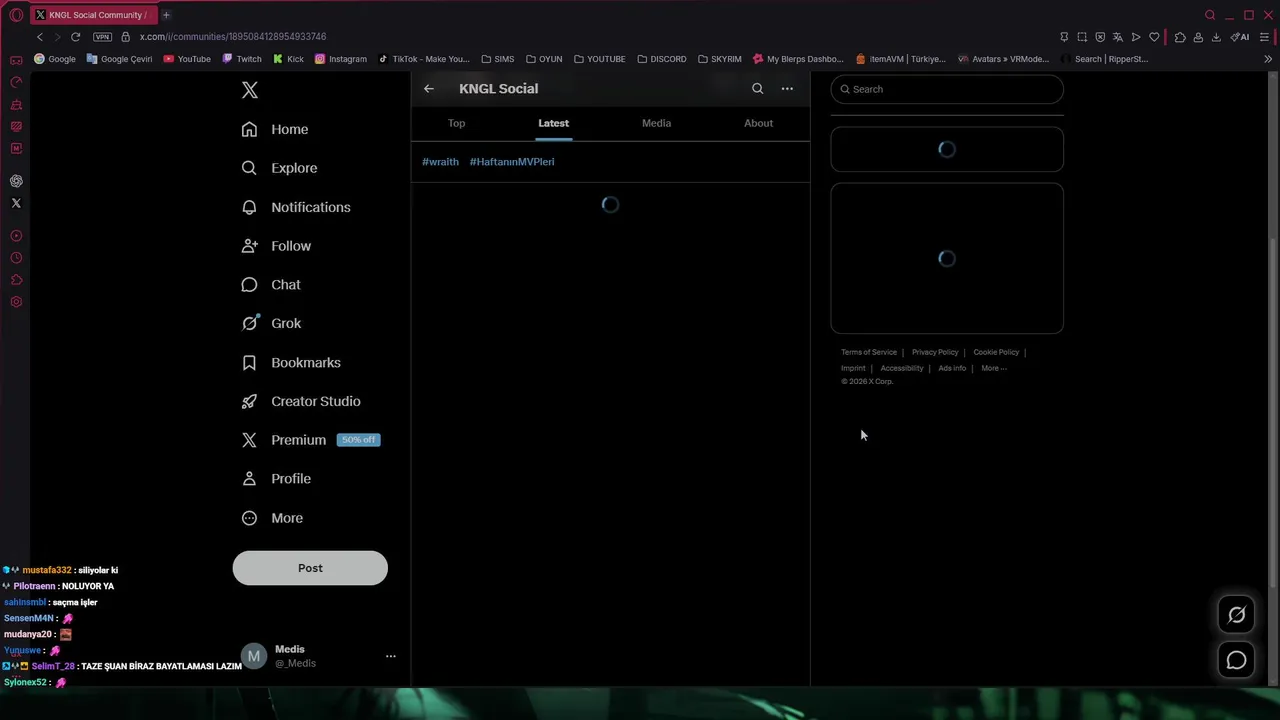Image resolution: width=1280 pixels, height=720 pixels.
Task: Open the Easy Setup sliders icon
Action: pos(1265,37)
